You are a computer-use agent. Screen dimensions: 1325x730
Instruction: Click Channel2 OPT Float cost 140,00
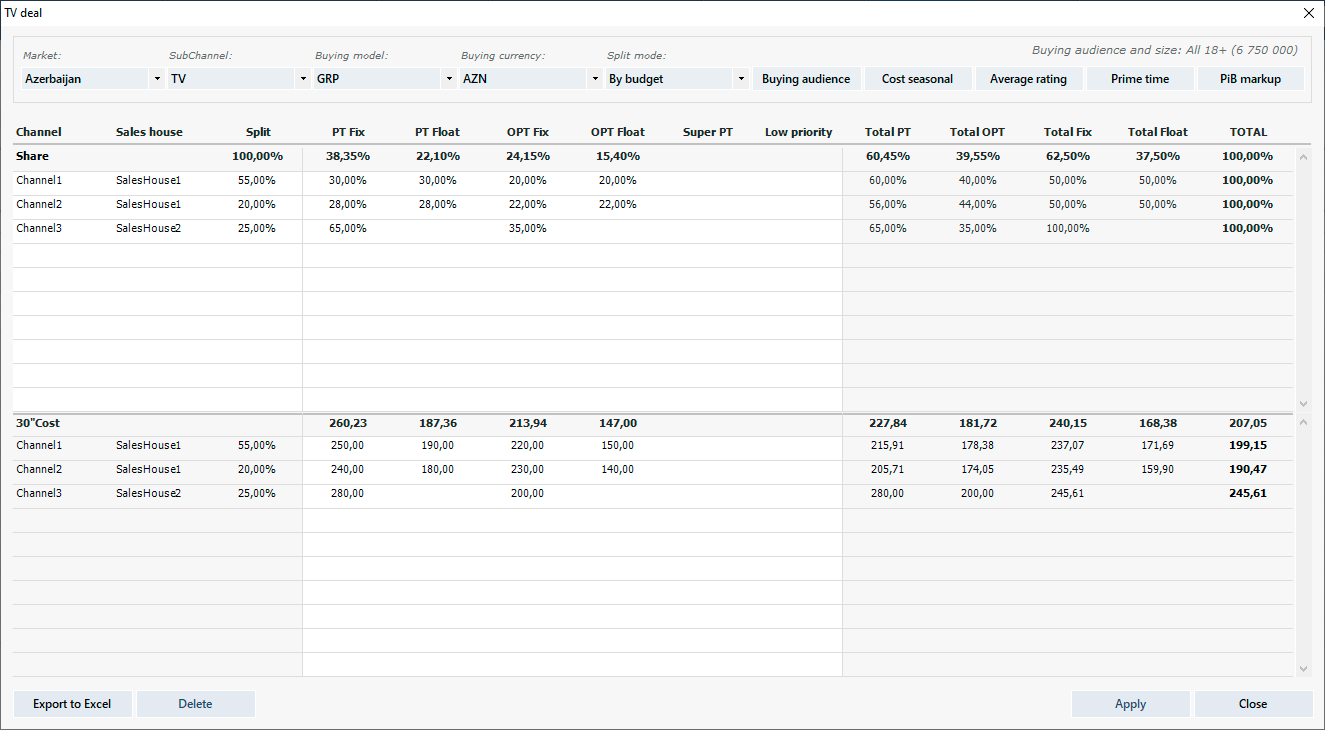coord(618,469)
